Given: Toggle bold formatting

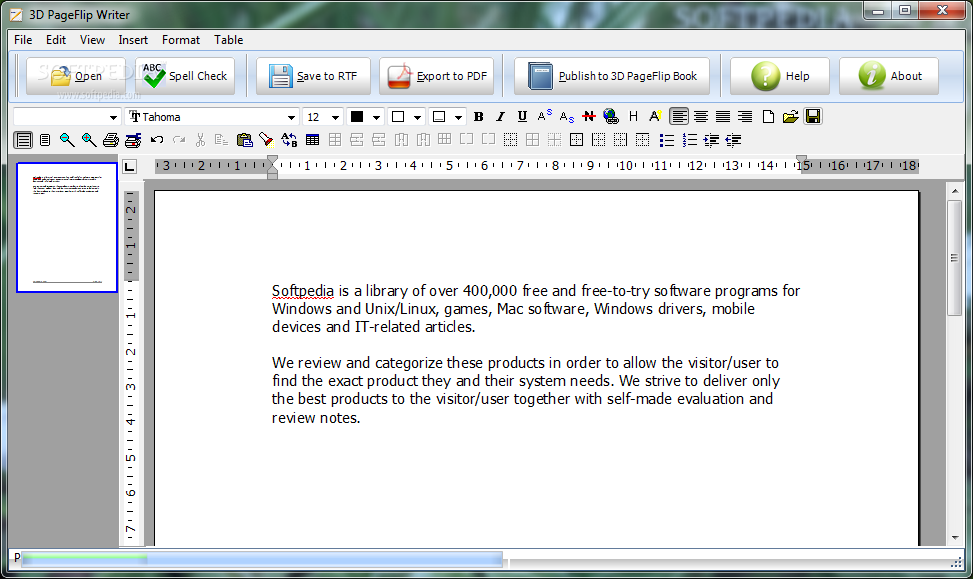Looking at the screenshot, I should [478, 117].
